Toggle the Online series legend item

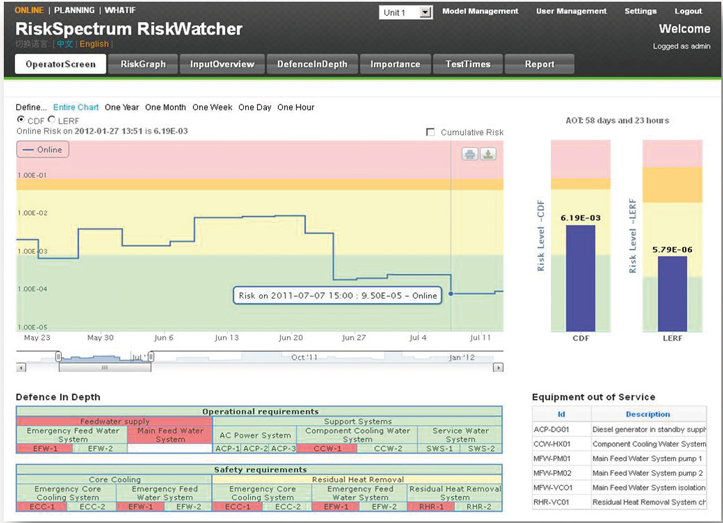(x=42, y=150)
